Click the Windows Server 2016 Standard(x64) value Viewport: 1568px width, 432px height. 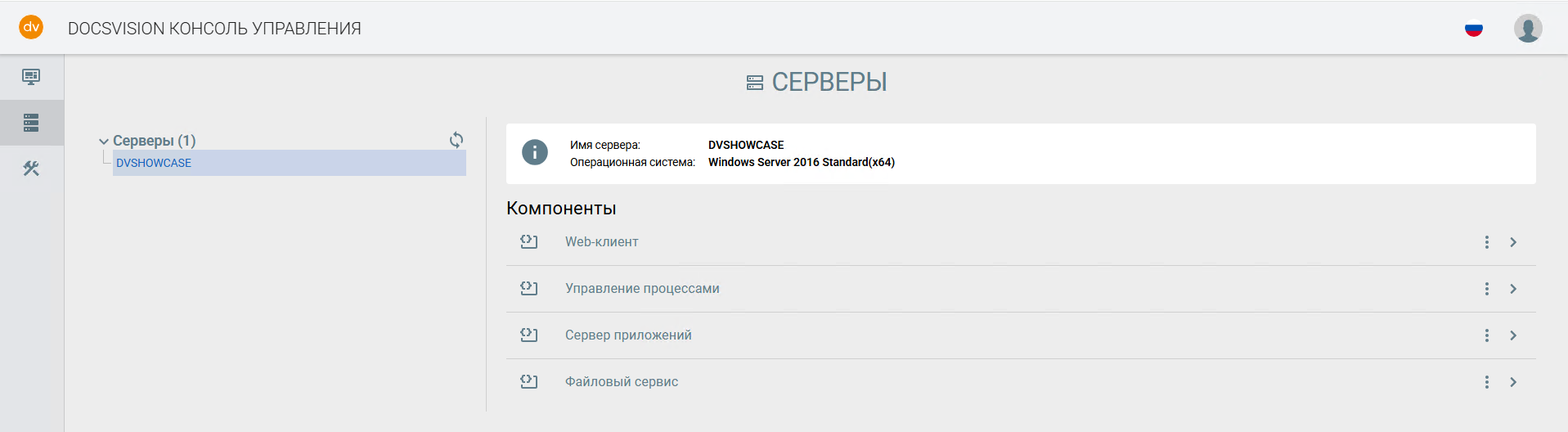click(x=802, y=162)
